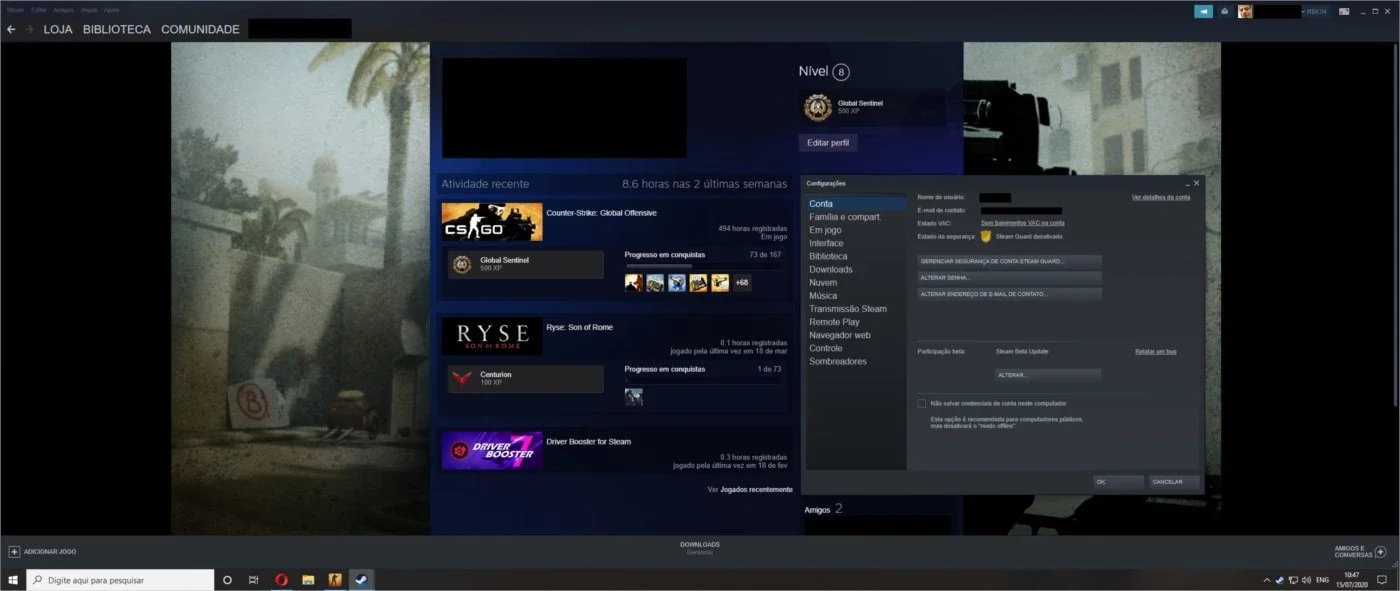Open the Counter-Strike: Global Offensive logo
The height and width of the screenshot is (591, 1400).
tap(492, 222)
